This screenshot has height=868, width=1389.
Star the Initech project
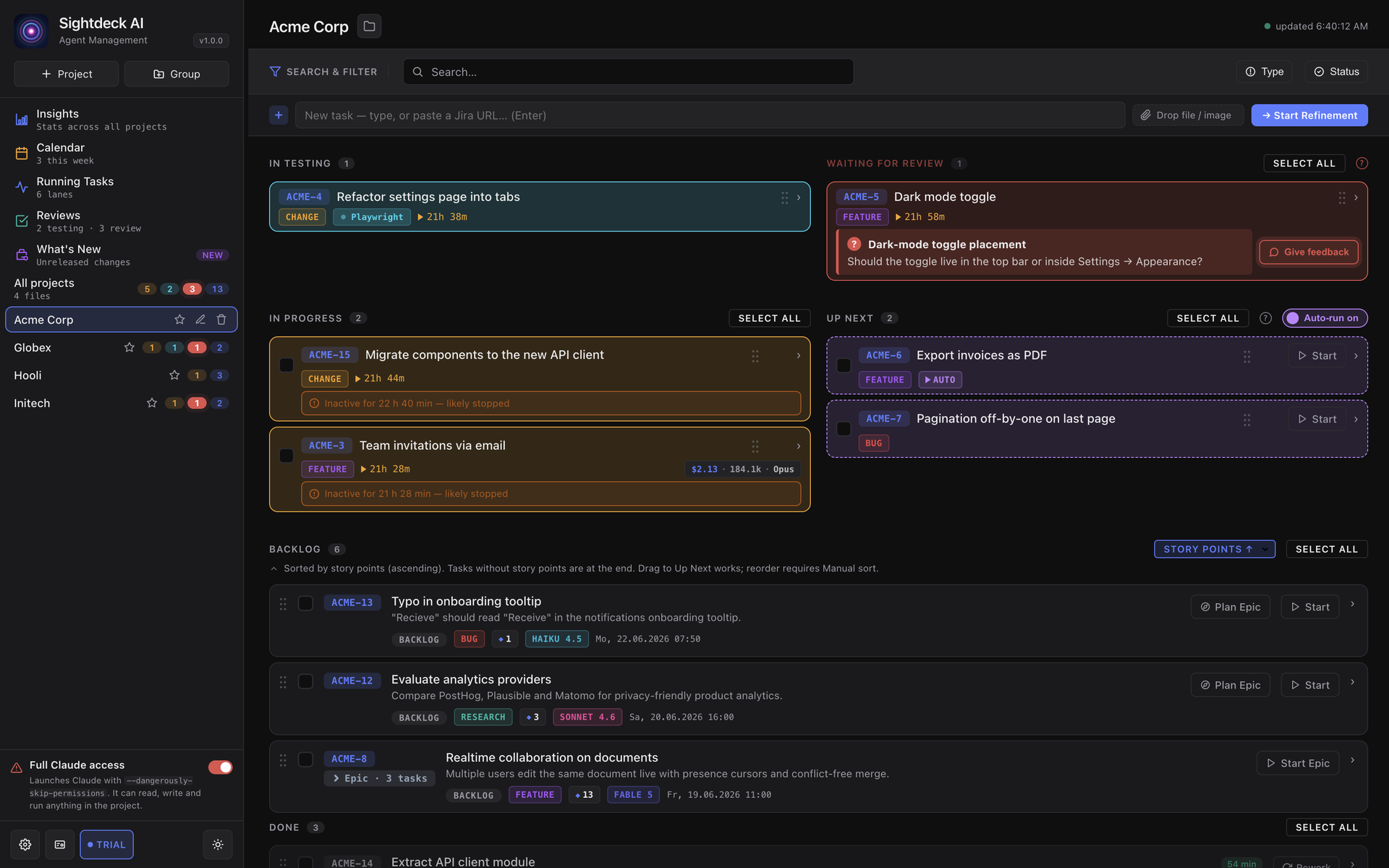tap(152, 403)
